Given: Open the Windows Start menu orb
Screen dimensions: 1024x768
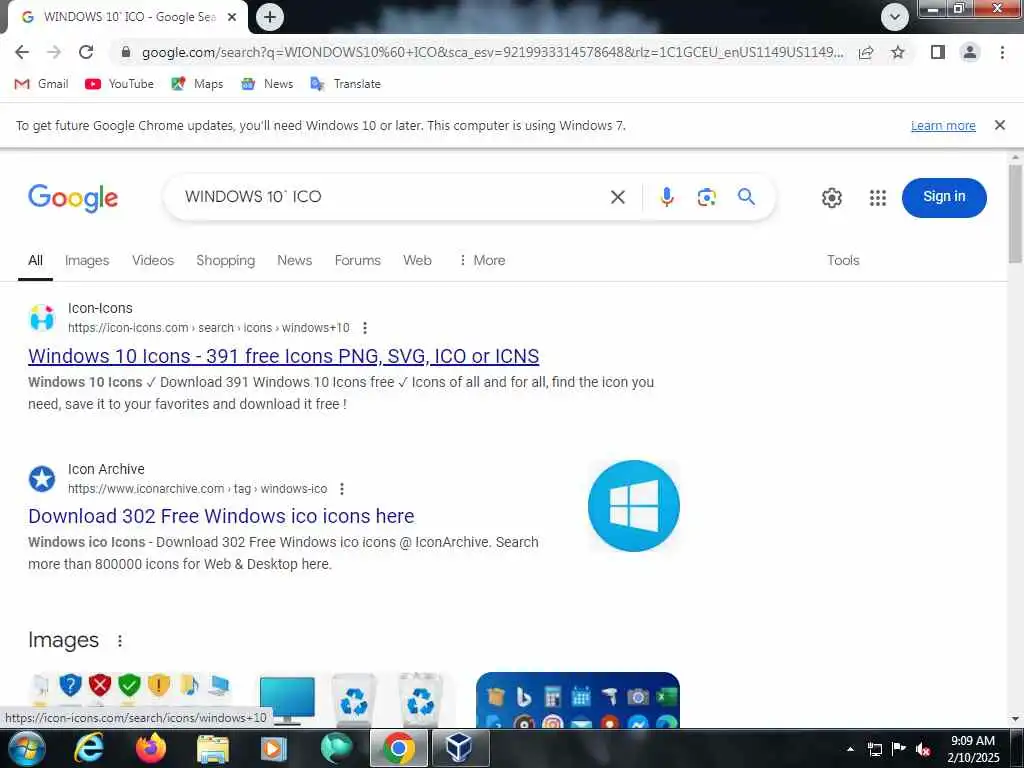Looking at the screenshot, I should pos(27,748).
